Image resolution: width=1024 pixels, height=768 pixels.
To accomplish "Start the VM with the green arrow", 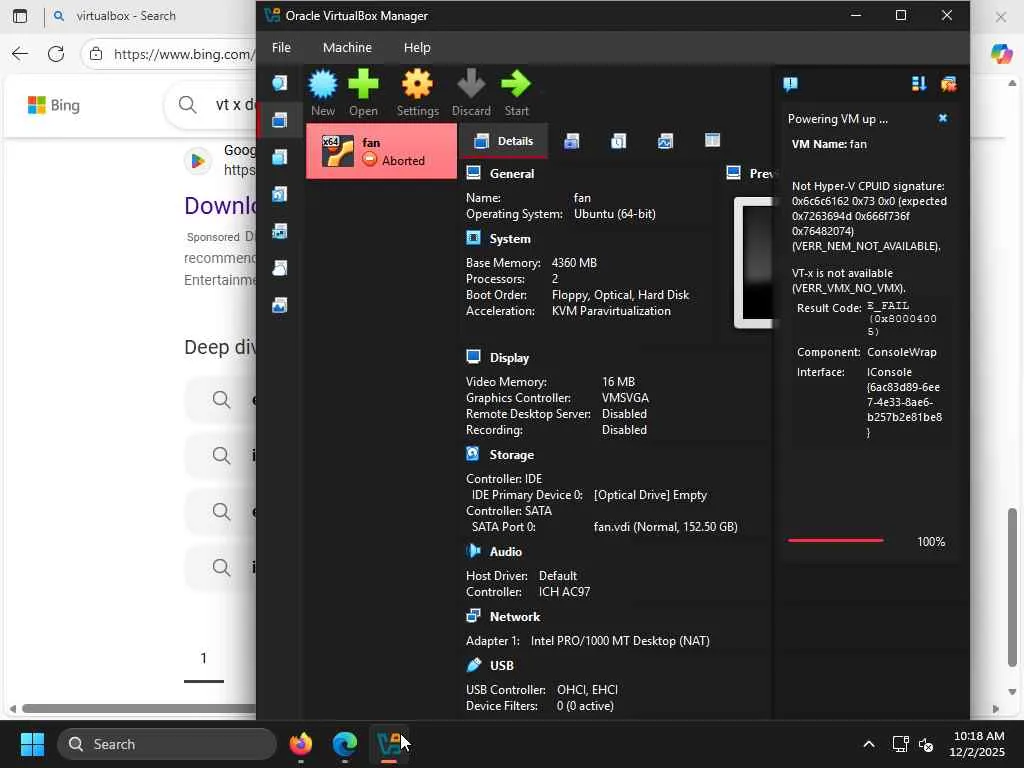I will pyautogui.click(x=516, y=85).
